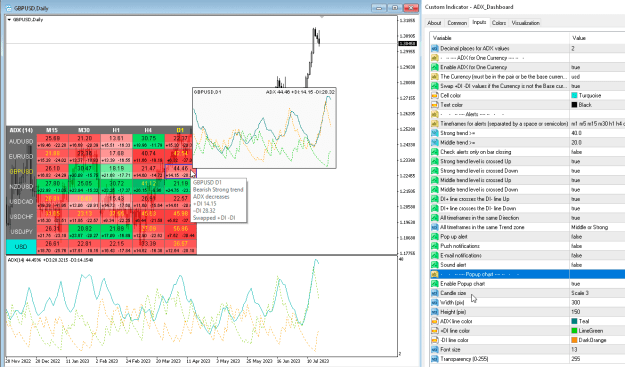This screenshot has height=367, width=625.
Task: Click the M15 timeframe header in ADX dashboard
Action: click(x=52, y=130)
